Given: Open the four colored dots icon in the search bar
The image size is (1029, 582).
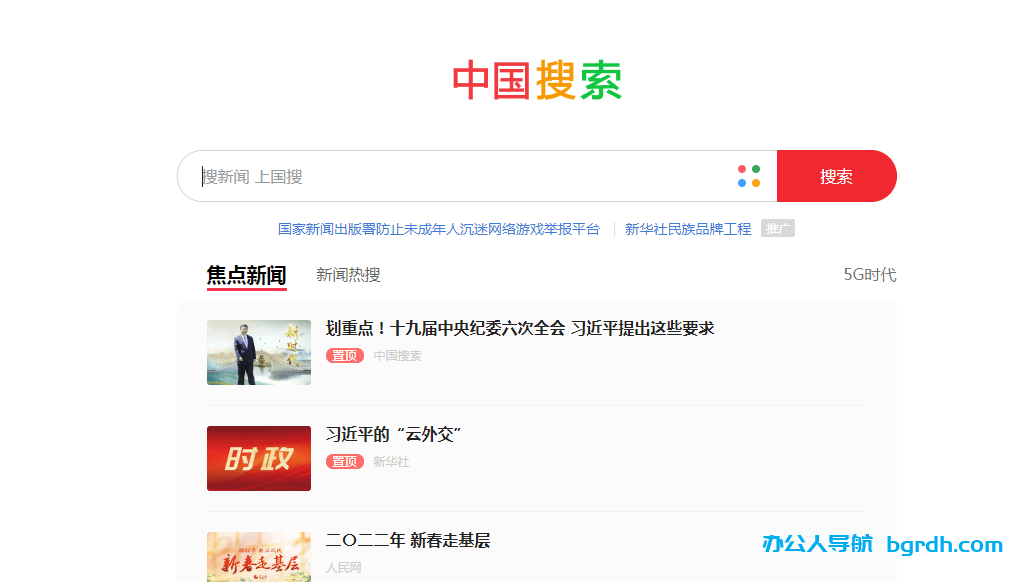Looking at the screenshot, I should point(749,176).
